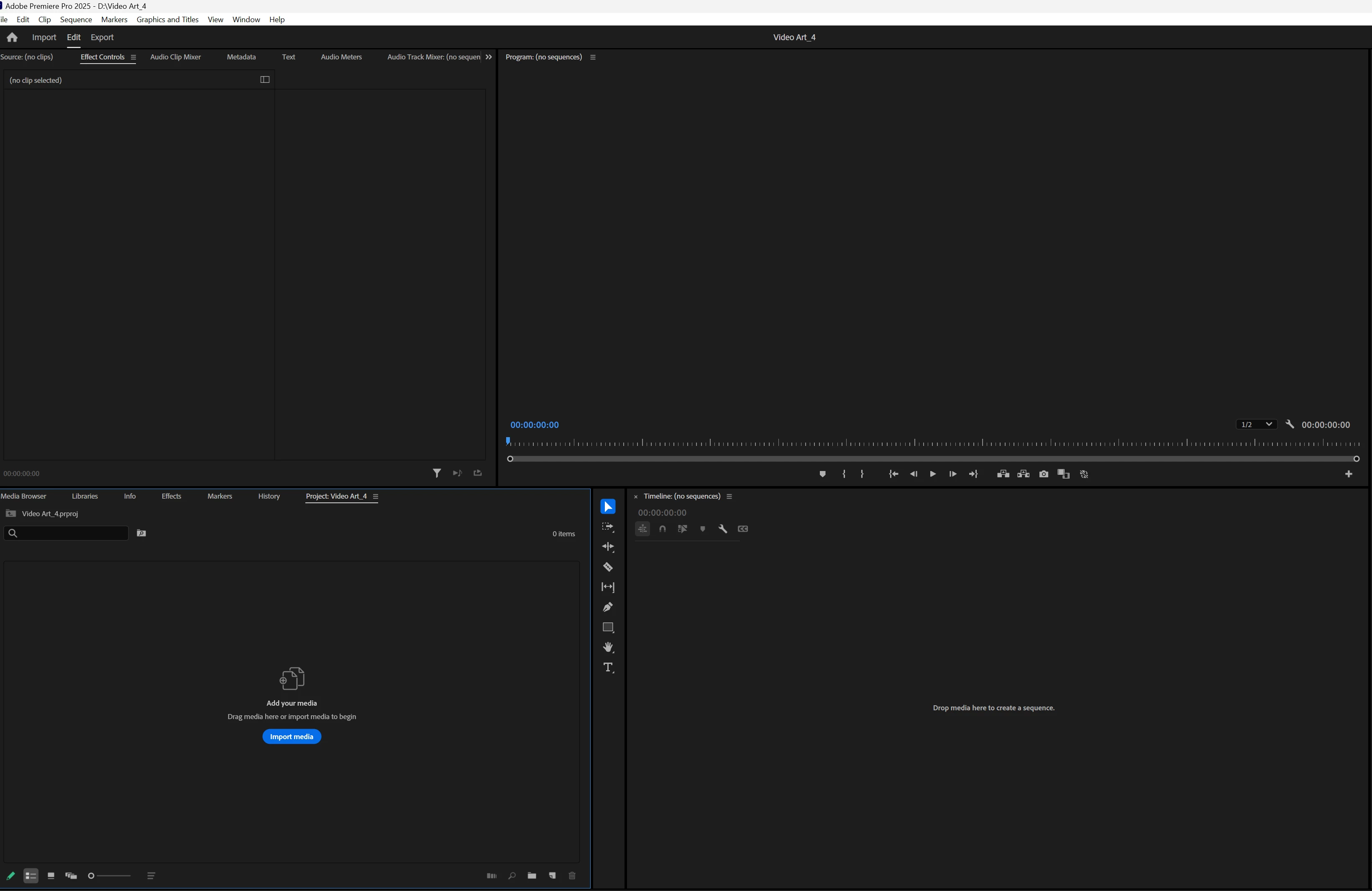The height and width of the screenshot is (891, 1372).
Task: Select the Type tool
Action: (x=608, y=667)
